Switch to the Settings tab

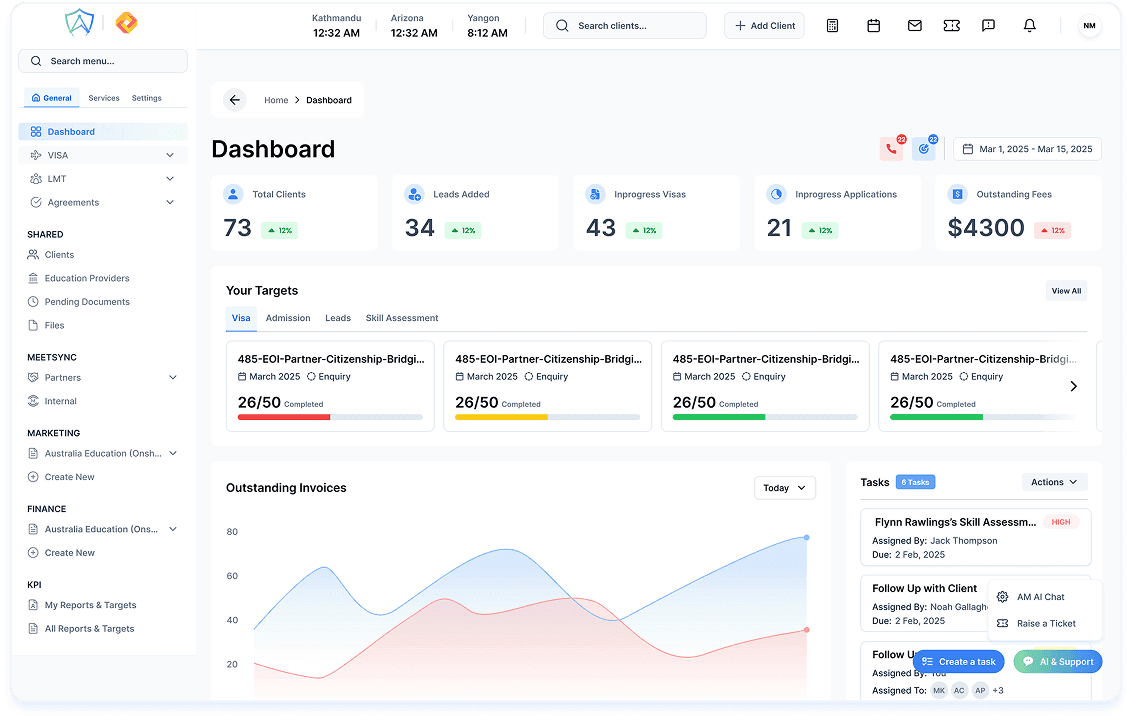[147, 98]
